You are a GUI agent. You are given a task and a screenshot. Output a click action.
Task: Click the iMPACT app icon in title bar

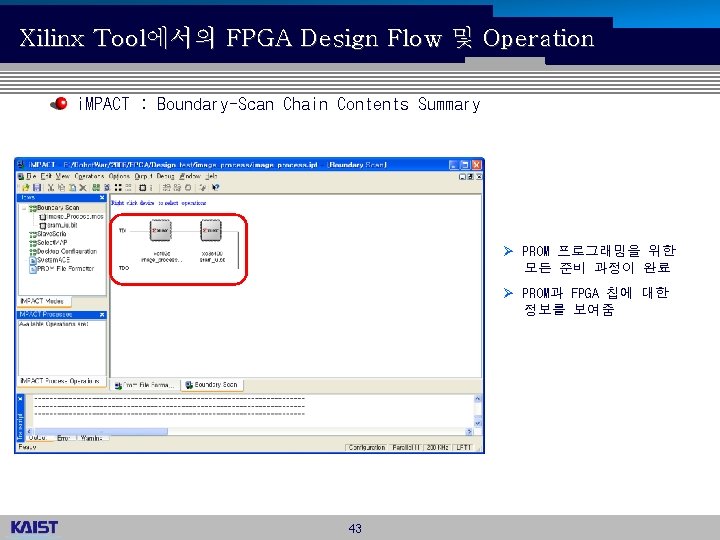[x=21, y=164]
